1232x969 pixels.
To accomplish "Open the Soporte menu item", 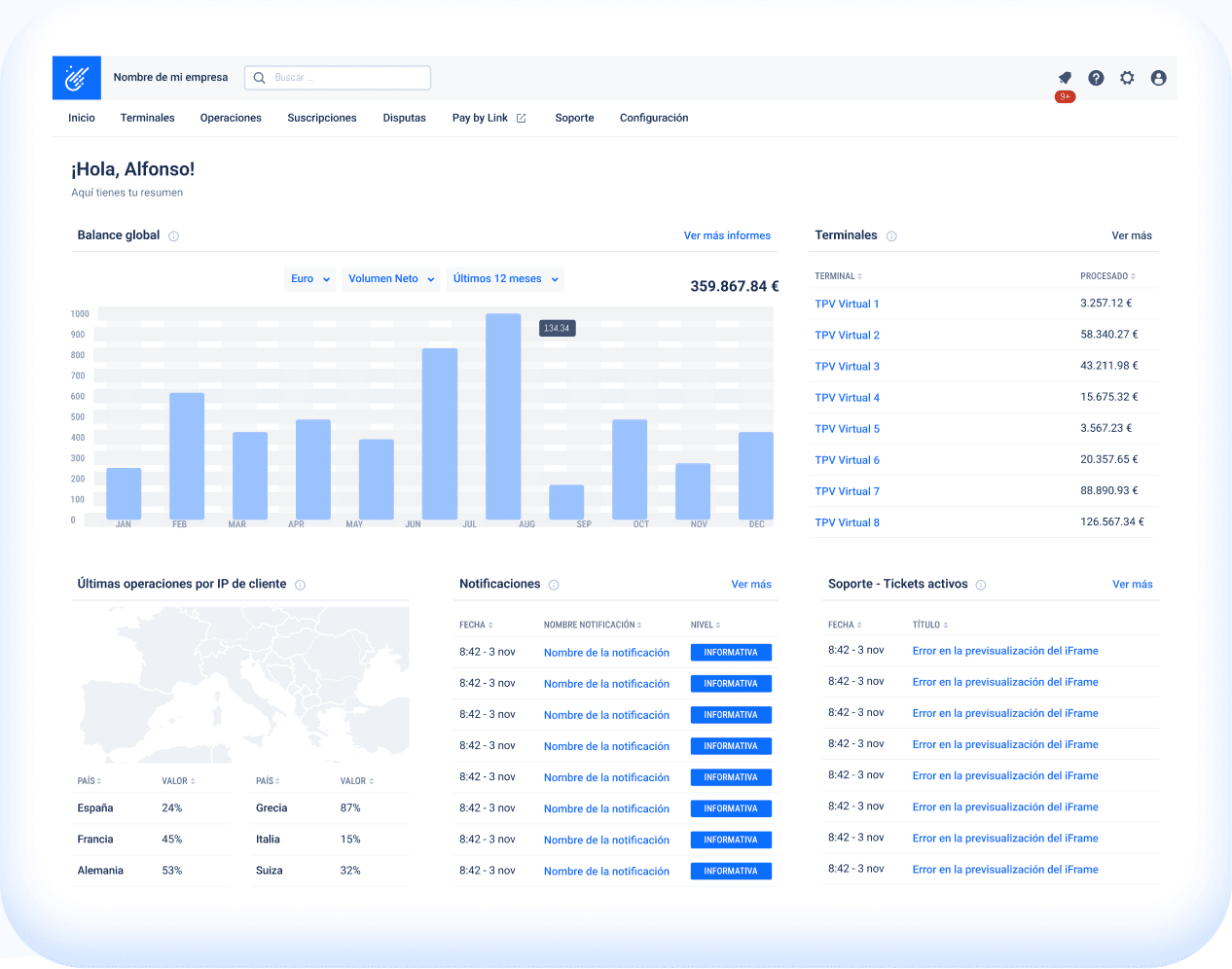I will pos(574,119).
